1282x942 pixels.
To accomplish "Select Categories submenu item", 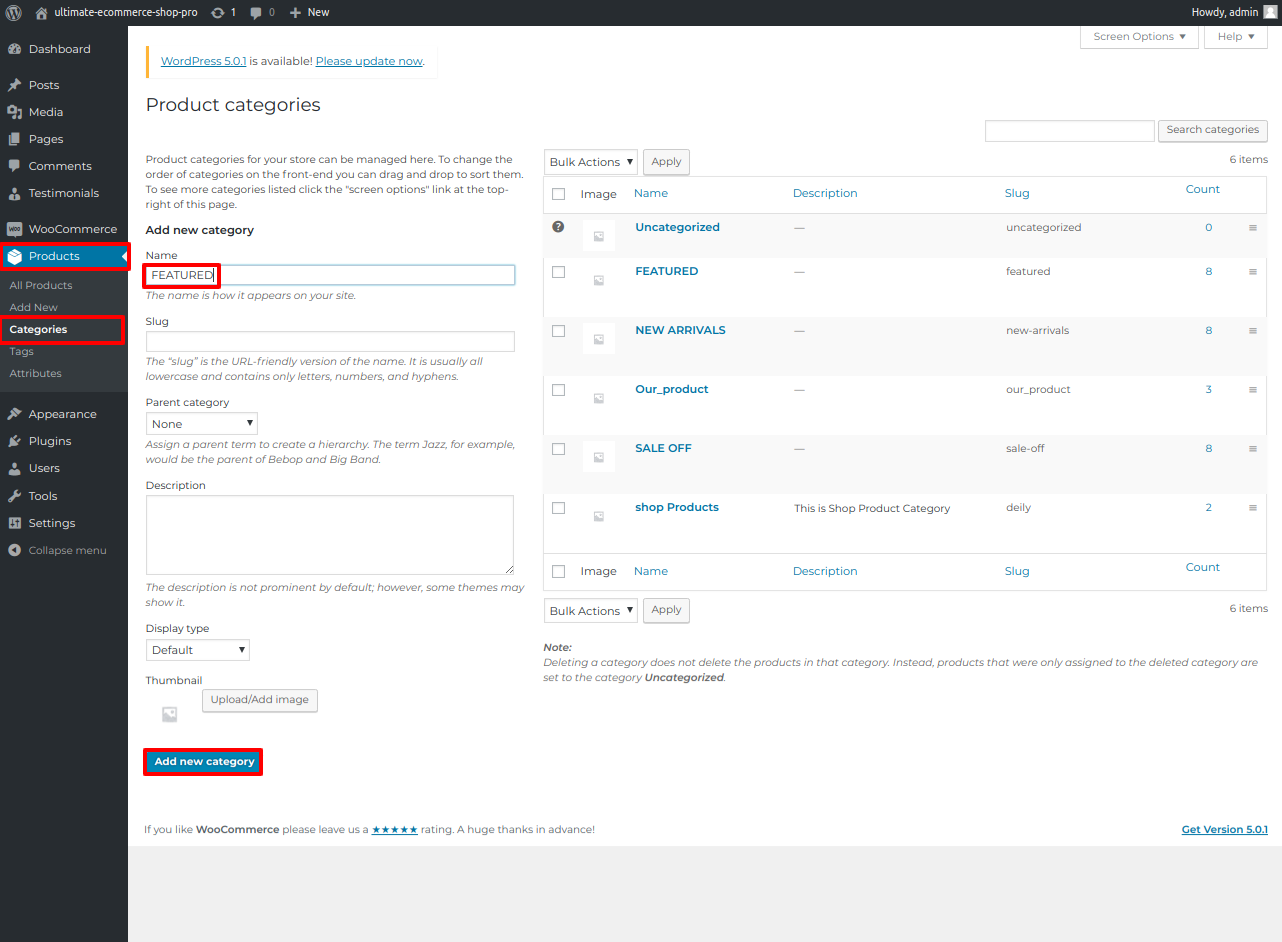I will pyautogui.click(x=39, y=329).
